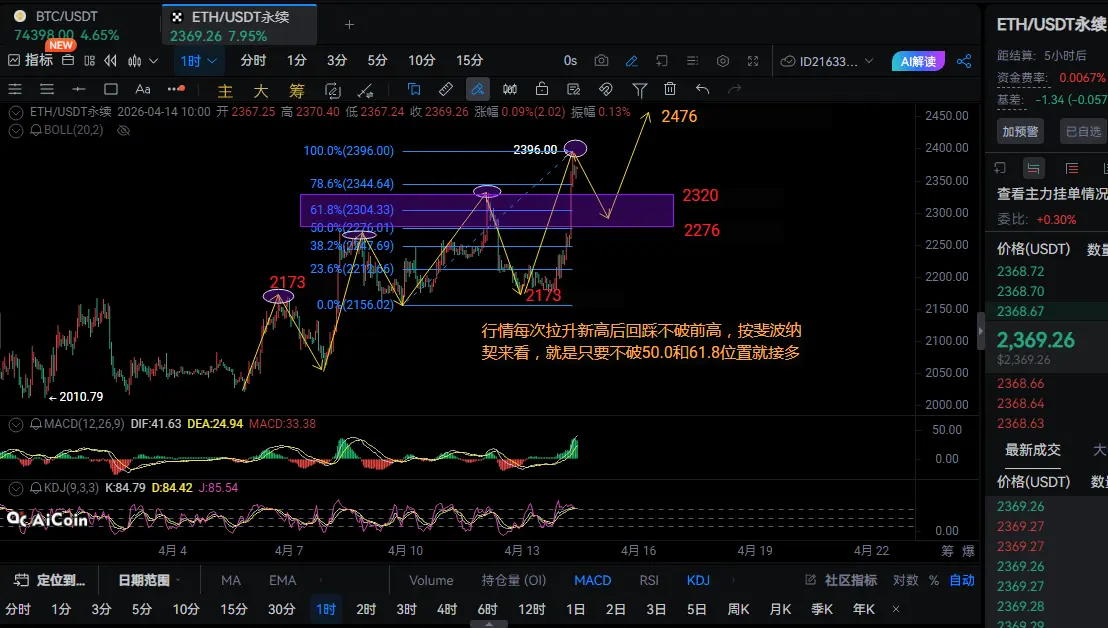Undo the last drawing action
The height and width of the screenshot is (628, 1108).
tap(702, 89)
